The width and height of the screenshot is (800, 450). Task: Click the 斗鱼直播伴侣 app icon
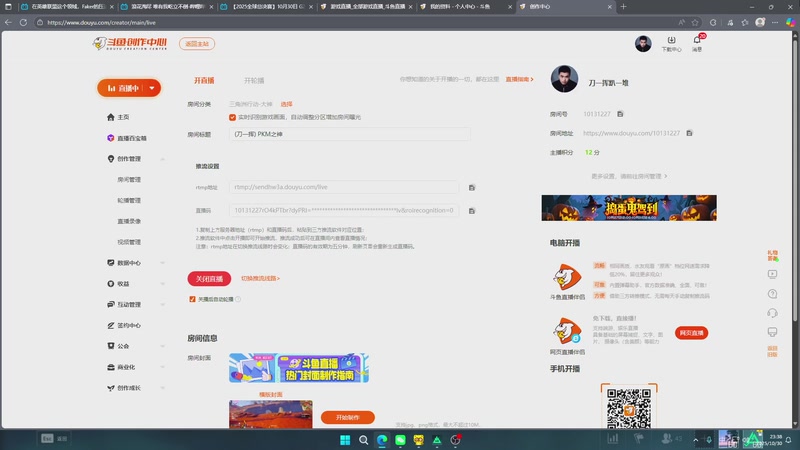coord(567,277)
